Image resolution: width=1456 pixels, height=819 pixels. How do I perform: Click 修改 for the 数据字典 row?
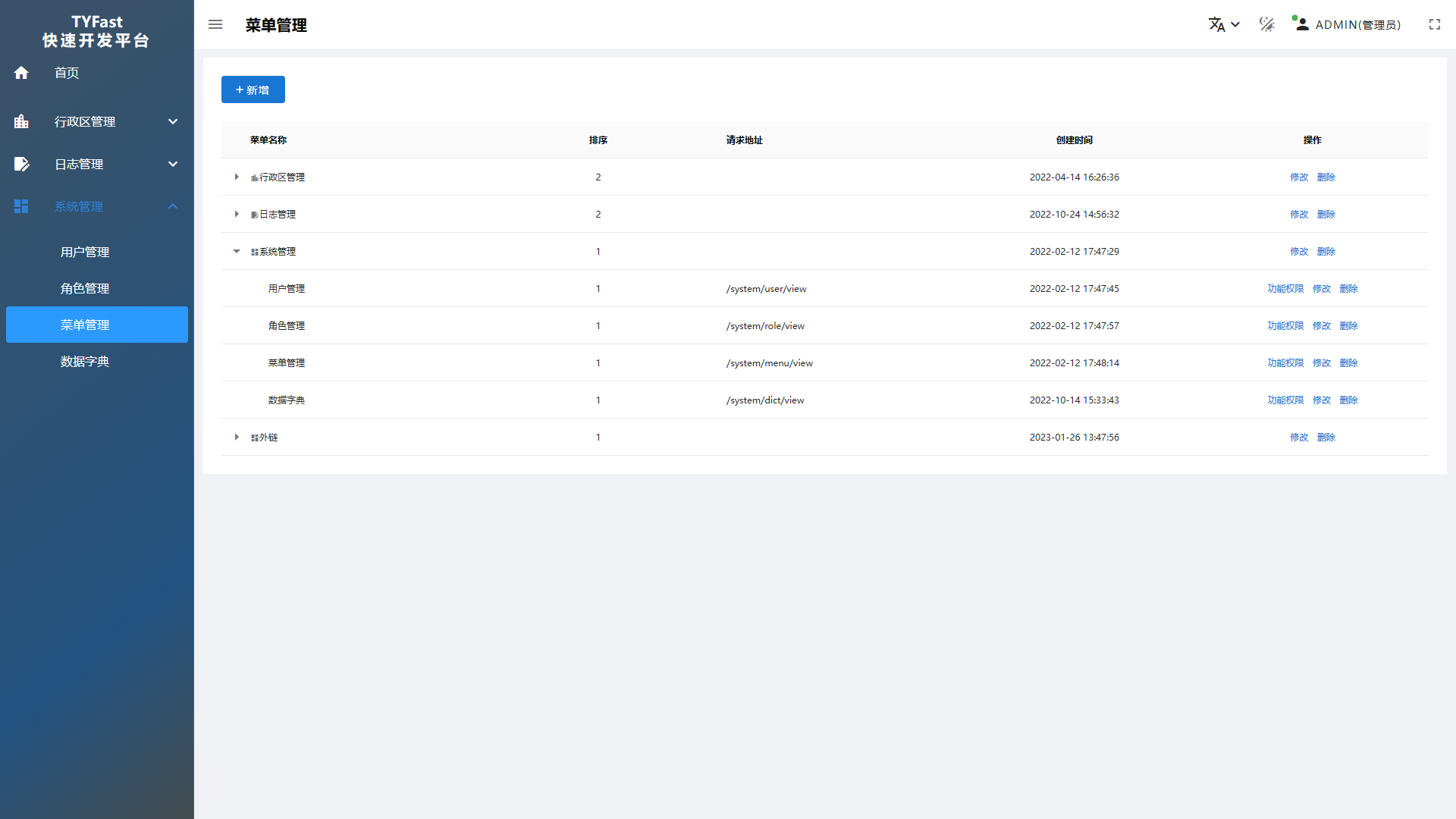coord(1322,400)
